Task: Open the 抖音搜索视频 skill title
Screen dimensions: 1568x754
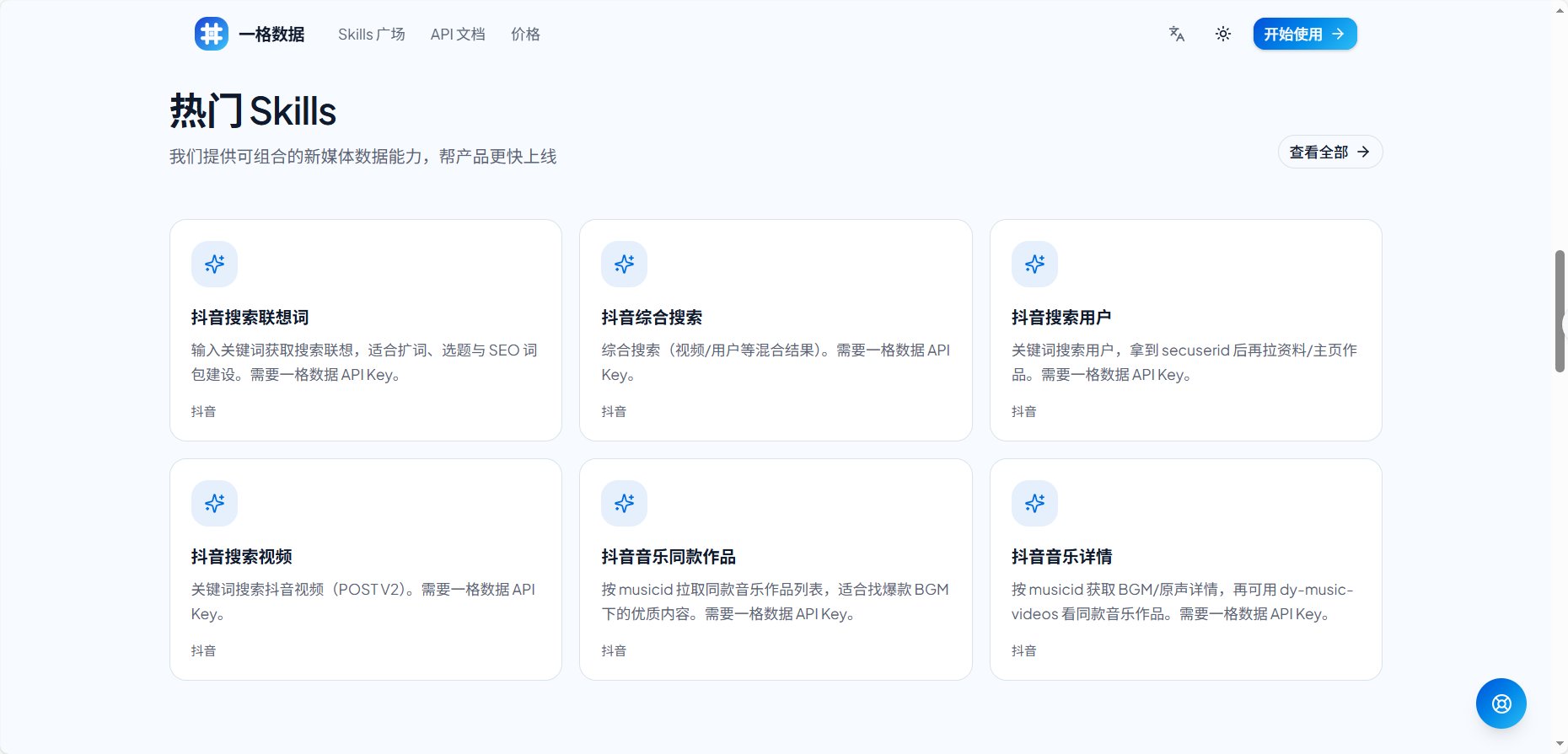Action: (x=242, y=557)
